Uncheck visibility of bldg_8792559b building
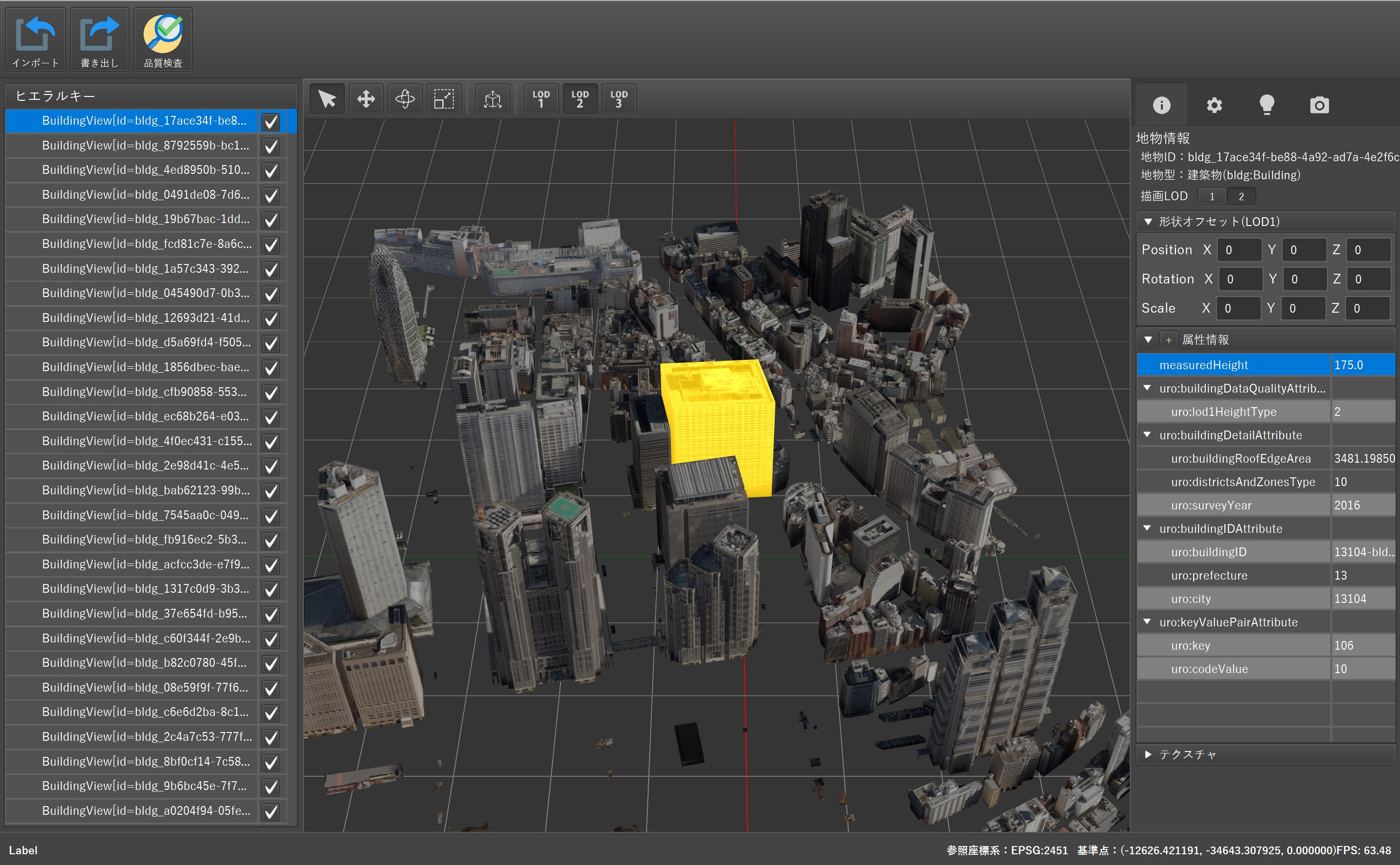Screen dimensions: 1400x865 pos(271,147)
